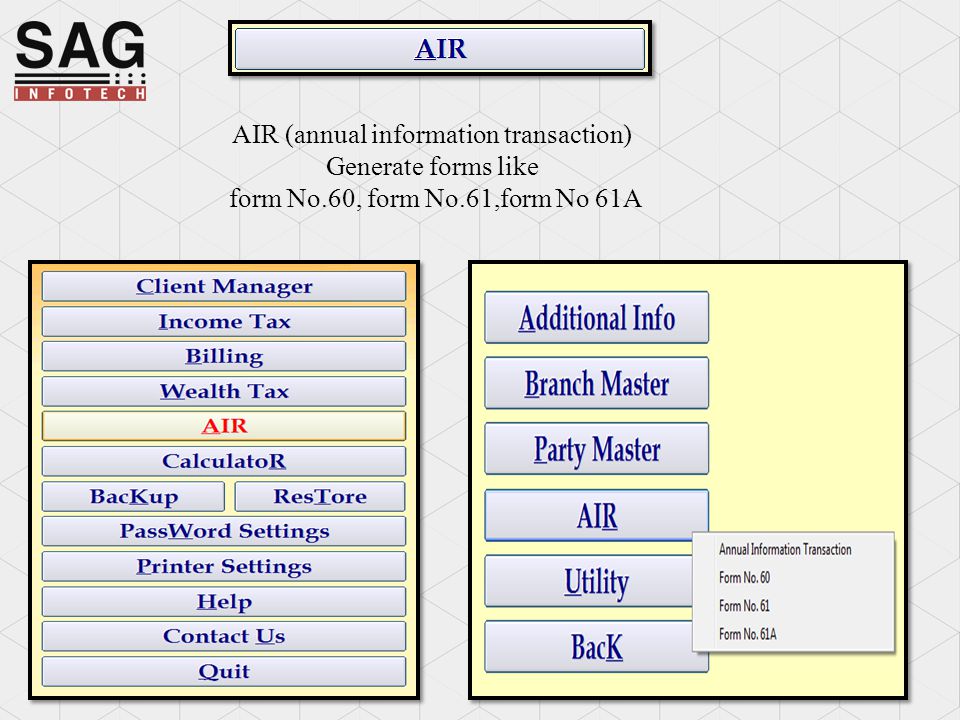Click the AIR title banner button

(440, 48)
